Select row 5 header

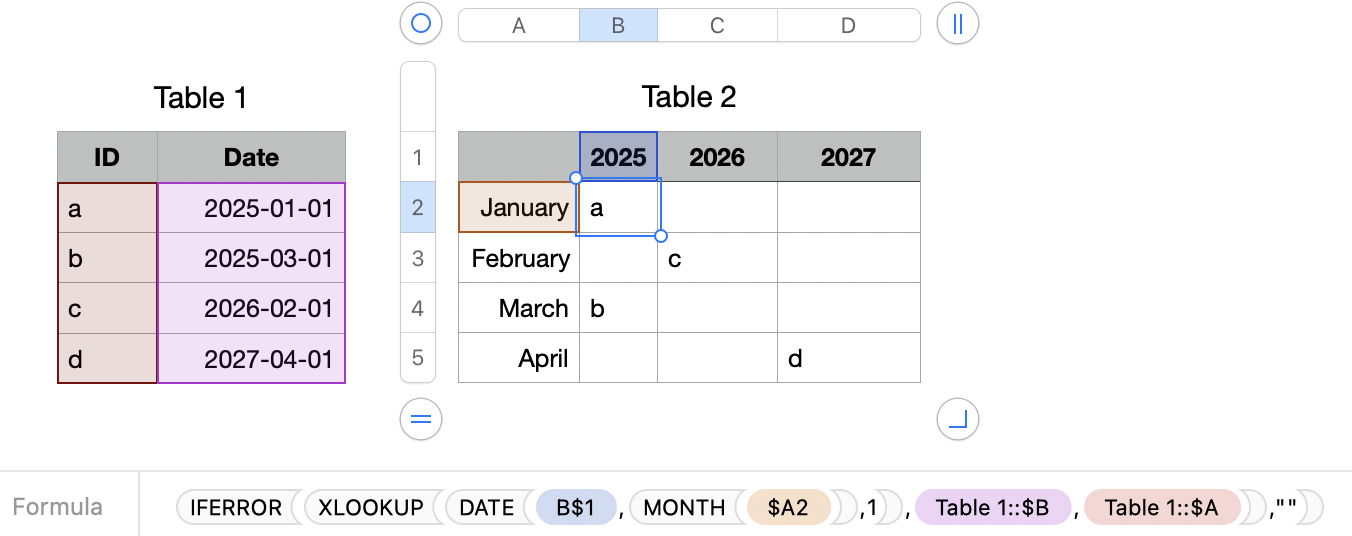pyautogui.click(x=418, y=358)
